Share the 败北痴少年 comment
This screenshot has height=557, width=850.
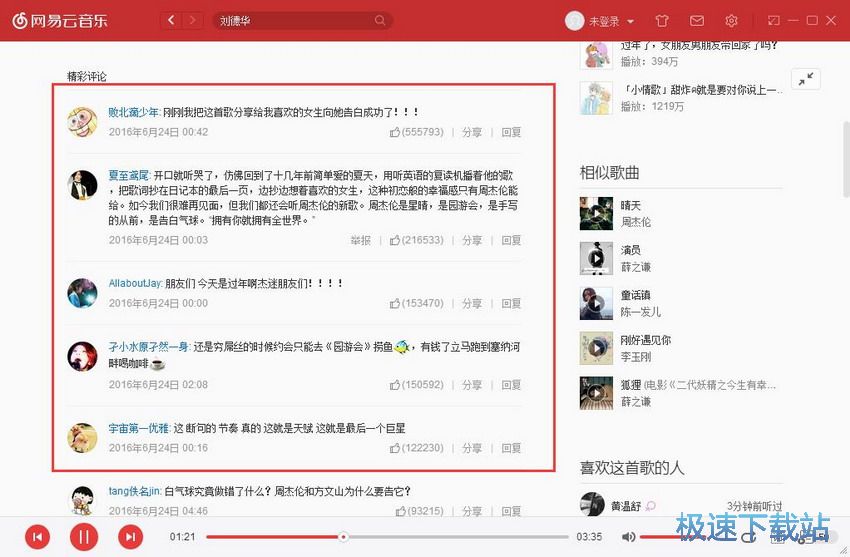472,132
